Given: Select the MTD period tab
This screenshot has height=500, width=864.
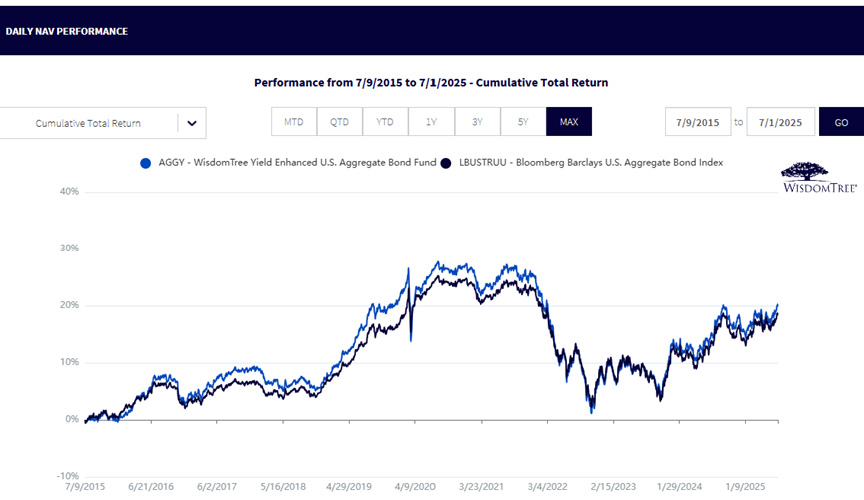Looking at the screenshot, I should coord(294,122).
